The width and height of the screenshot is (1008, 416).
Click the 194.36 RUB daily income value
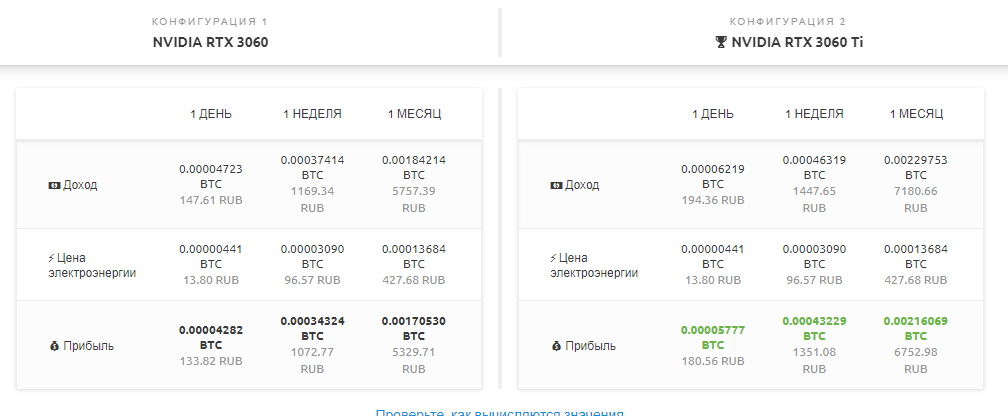tap(713, 200)
